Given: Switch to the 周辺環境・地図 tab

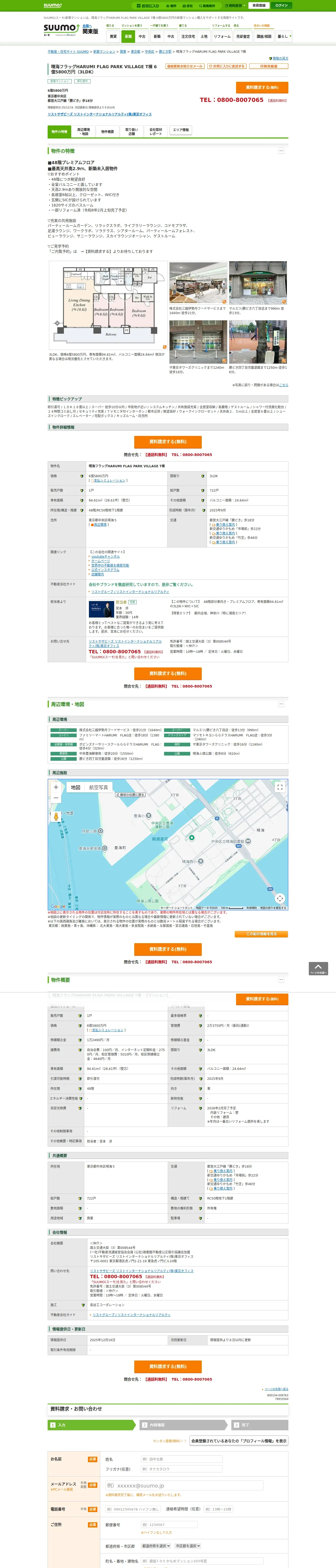Looking at the screenshot, I should (83, 131).
